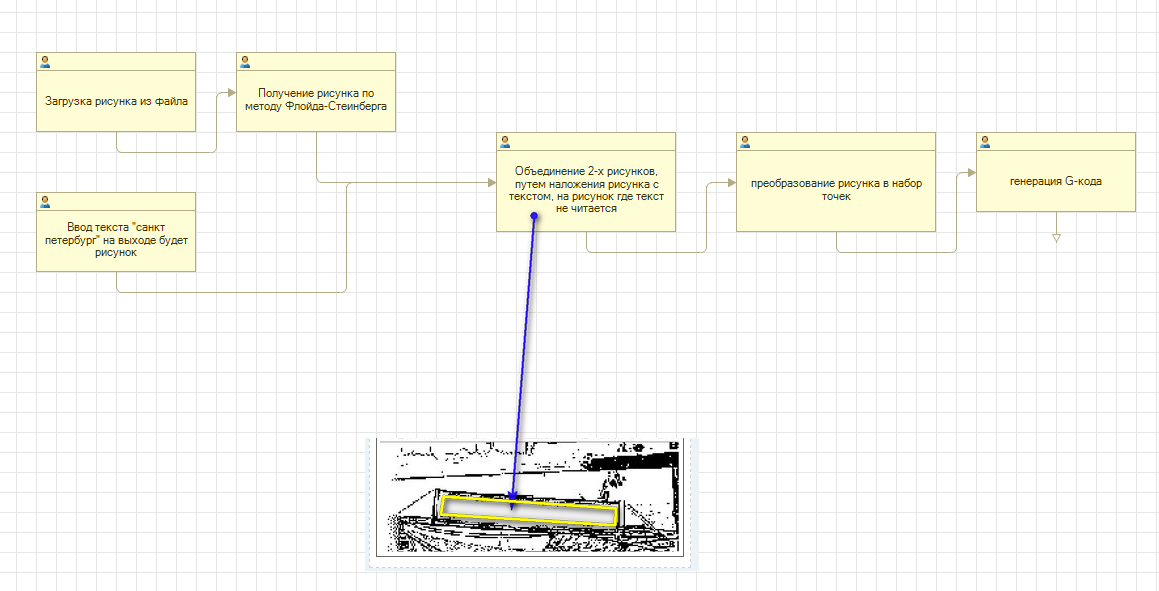Click the user icon on "Объединение 2-х рисунков" block
The height and width of the screenshot is (591, 1159).
pos(505,142)
